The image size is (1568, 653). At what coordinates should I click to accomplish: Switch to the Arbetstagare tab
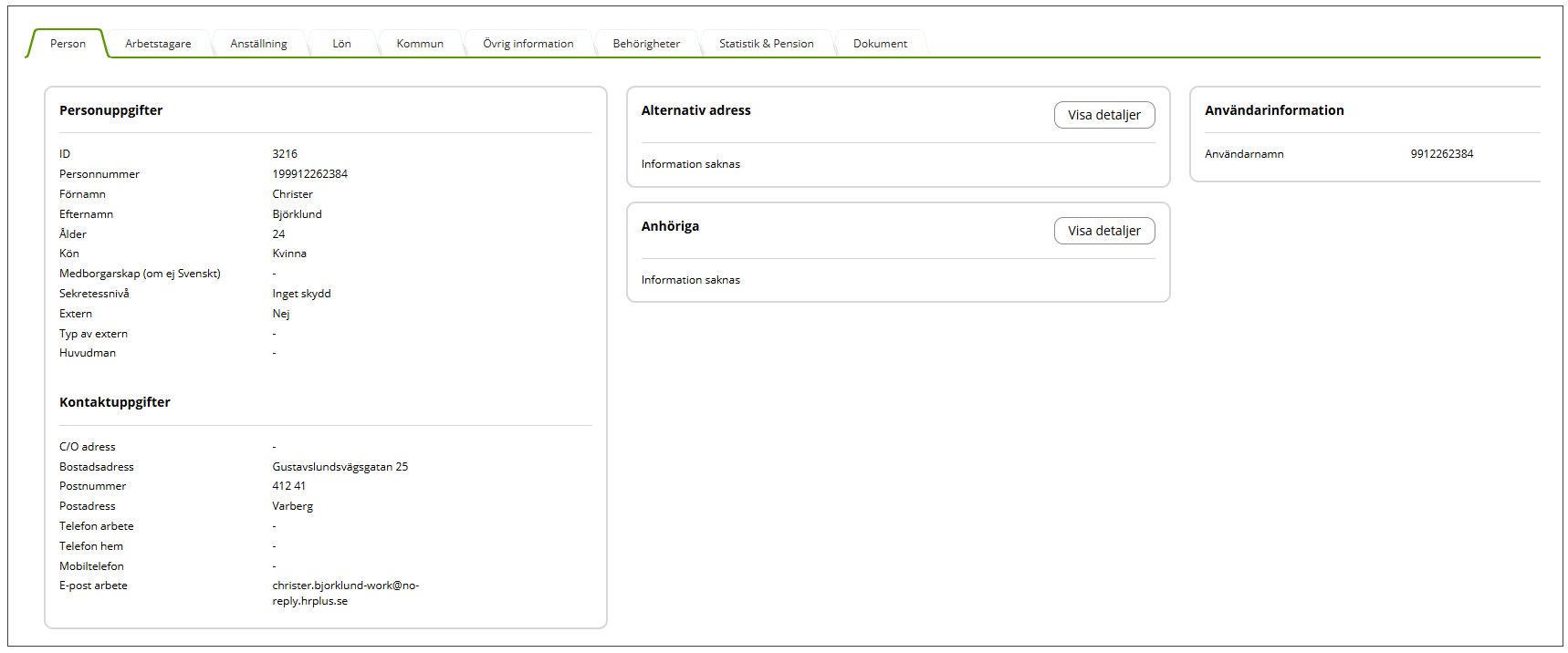coord(158,44)
